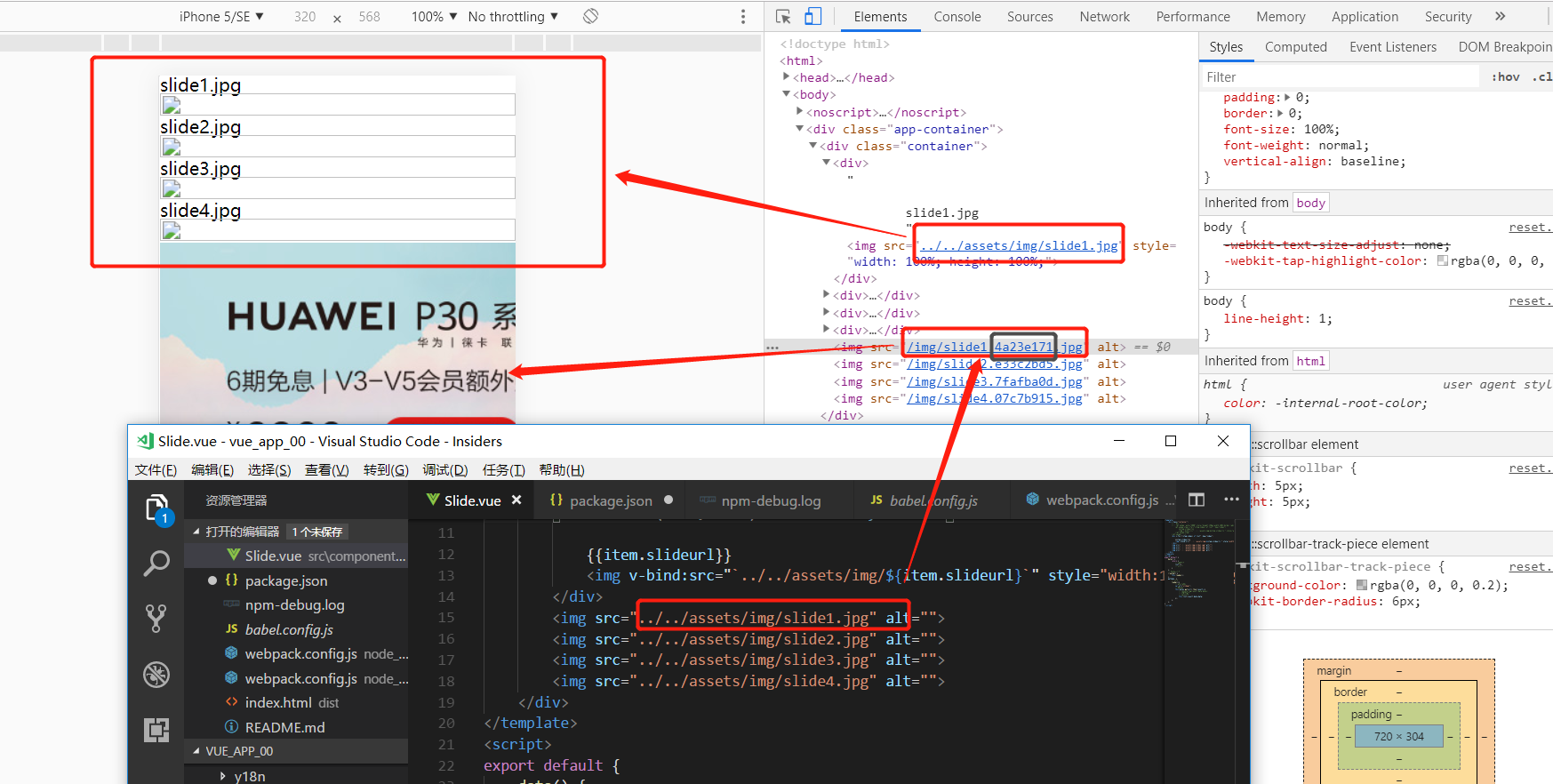The width and height of the screenshot is (1553, 784).
Task: Open the device toolbar more options menu
Action: pos(743,16)
